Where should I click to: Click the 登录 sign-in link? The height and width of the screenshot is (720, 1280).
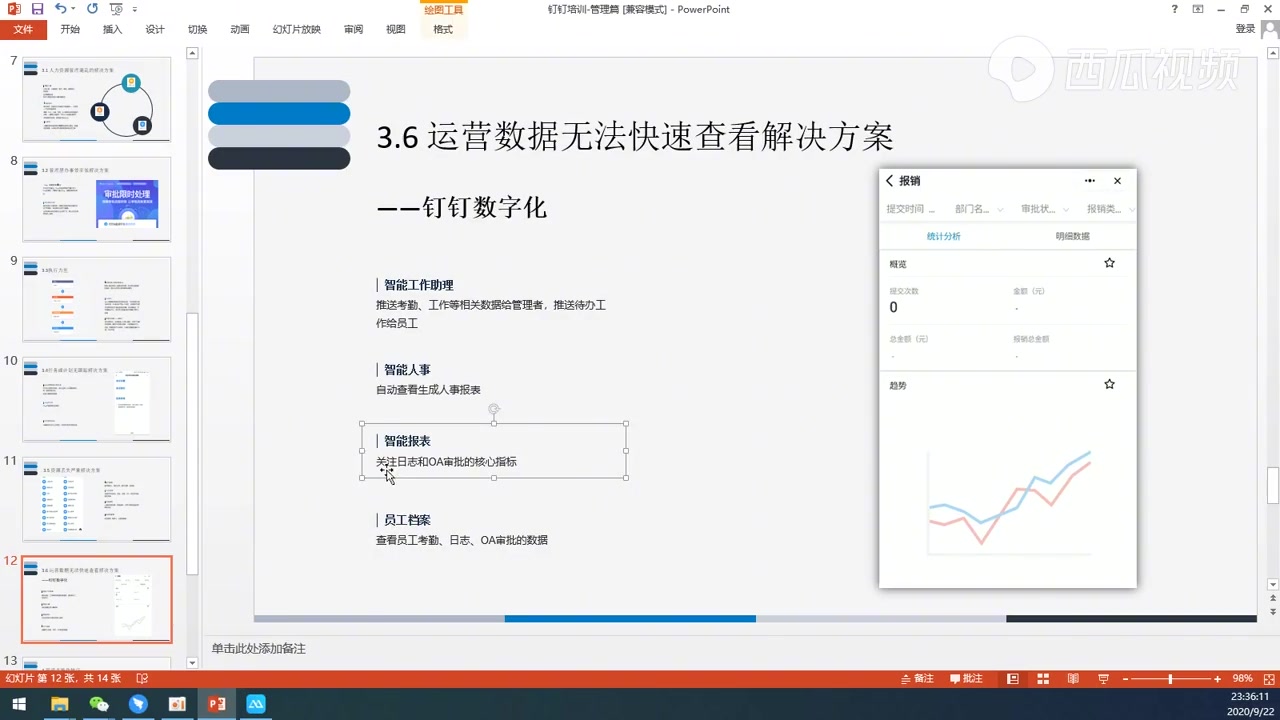1245,29
